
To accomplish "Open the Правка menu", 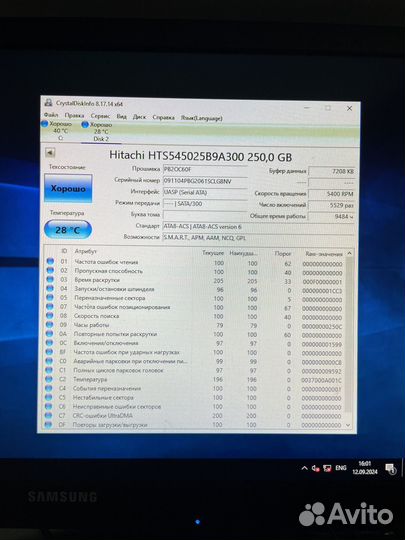I will pyautogui.click(x=74, y=115).
